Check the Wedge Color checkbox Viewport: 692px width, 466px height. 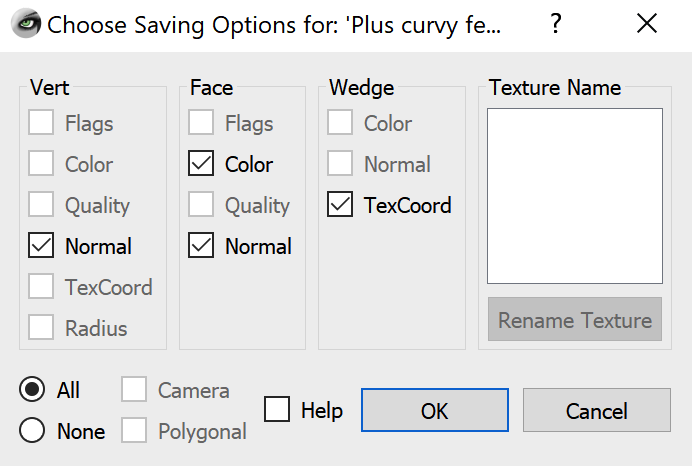click(341, 124)
